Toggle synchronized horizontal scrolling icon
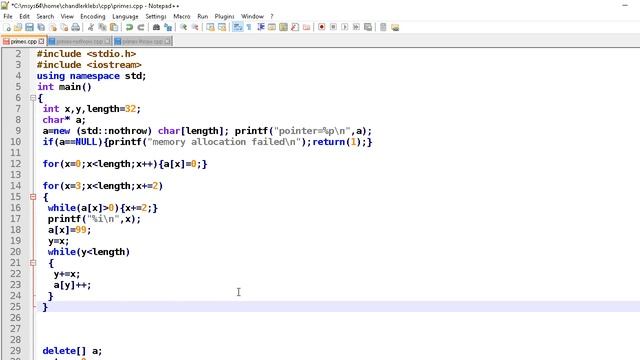 (222, 27)
